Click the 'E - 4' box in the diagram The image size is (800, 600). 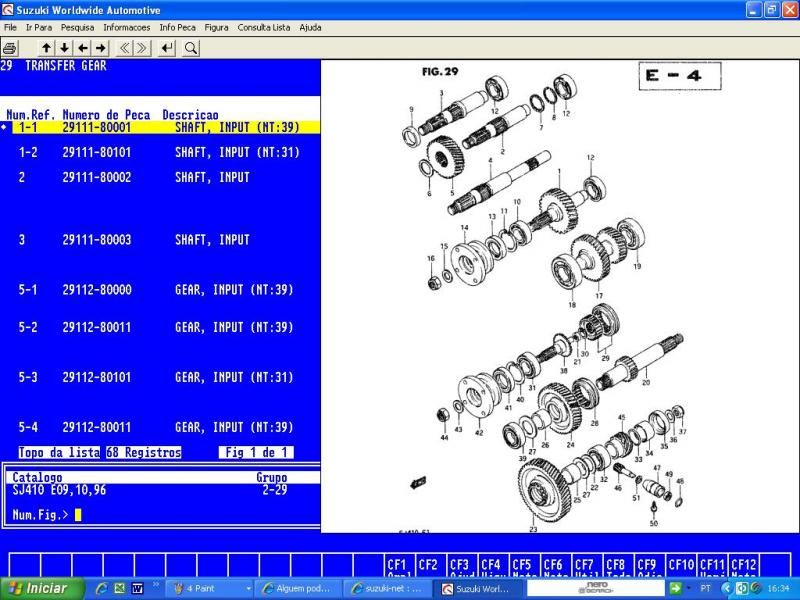(x=680, y=76)
